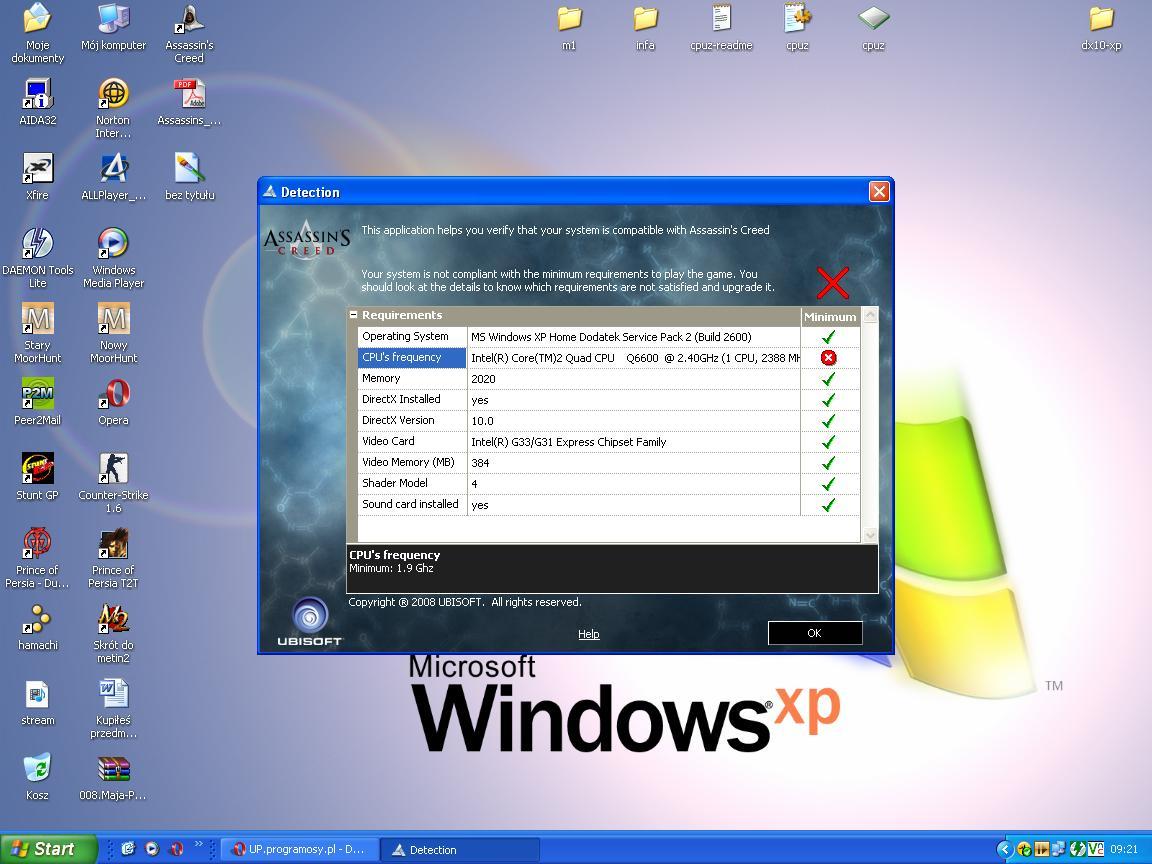Select the Xfire desktop icon
Viewport: 1152px width, 864px height.
[x=37, y=177]
